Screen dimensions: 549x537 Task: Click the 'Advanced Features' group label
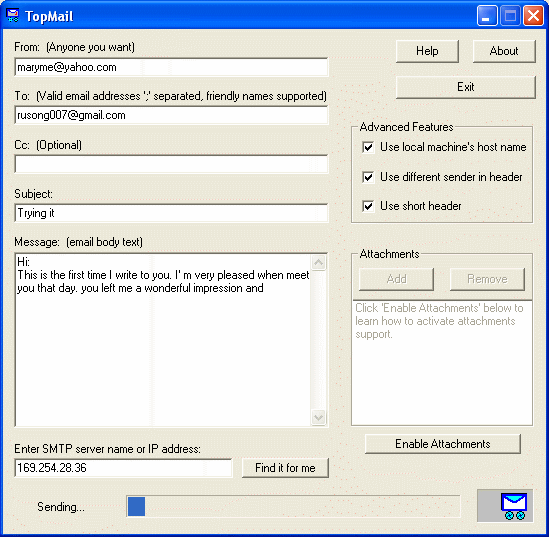pyautogui.click(x=406, y=127)
